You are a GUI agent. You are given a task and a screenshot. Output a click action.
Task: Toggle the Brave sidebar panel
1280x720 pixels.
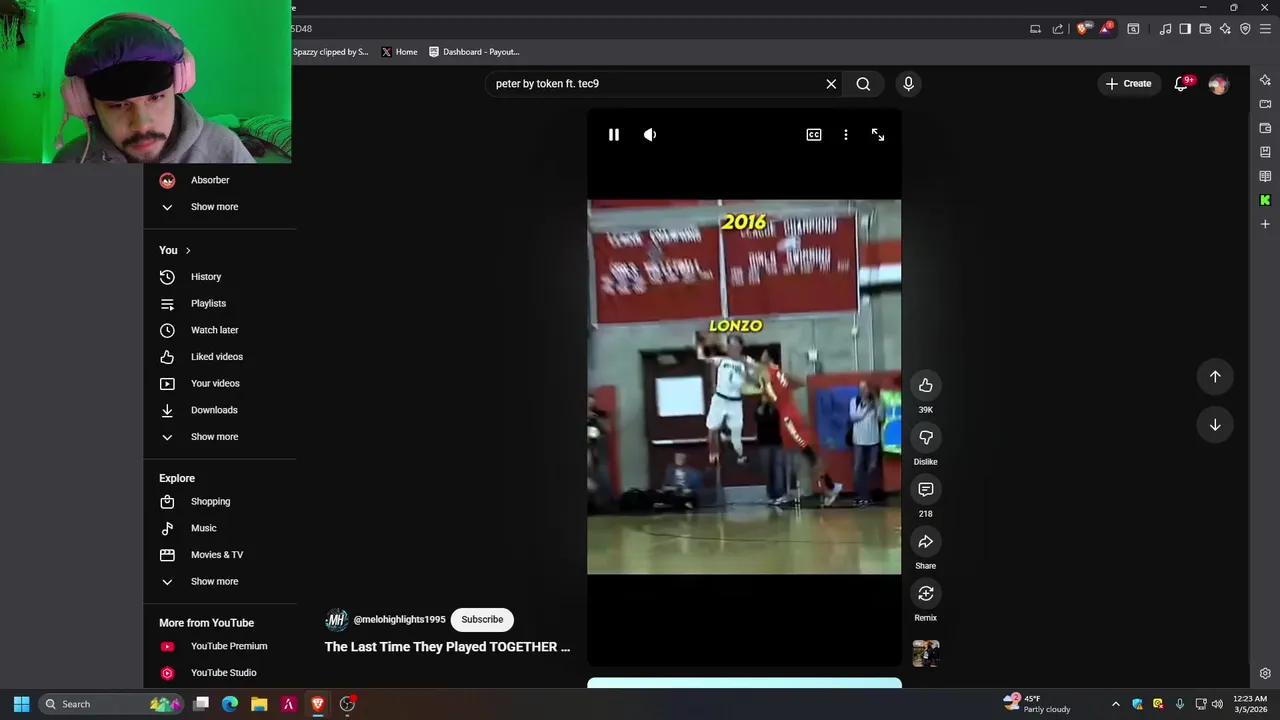1185,29
